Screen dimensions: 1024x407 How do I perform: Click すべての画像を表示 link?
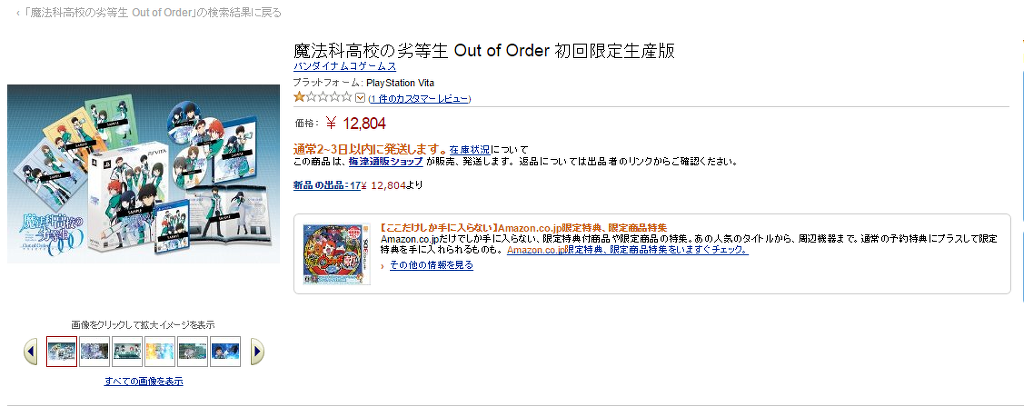tap(144, 381)
